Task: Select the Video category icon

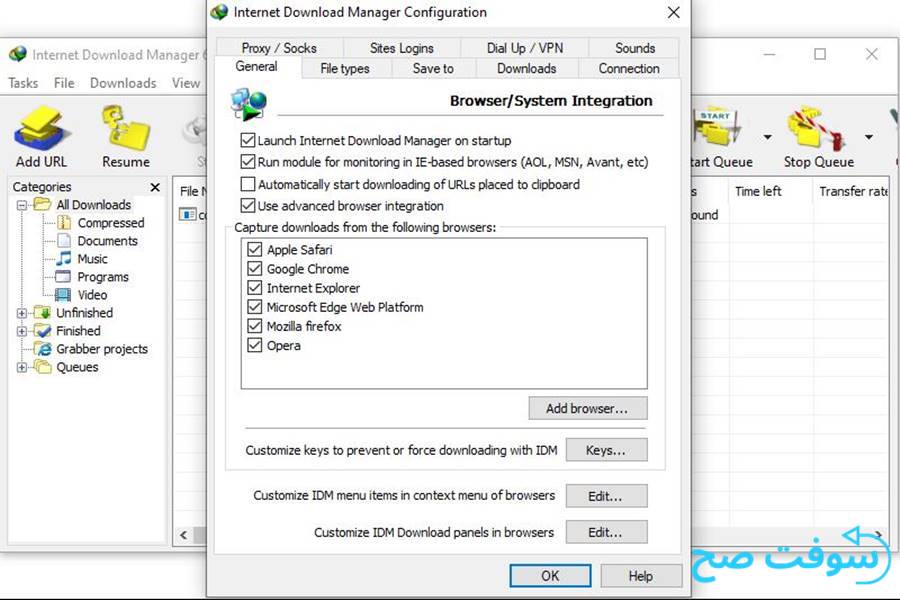Action: pos(63,295)
